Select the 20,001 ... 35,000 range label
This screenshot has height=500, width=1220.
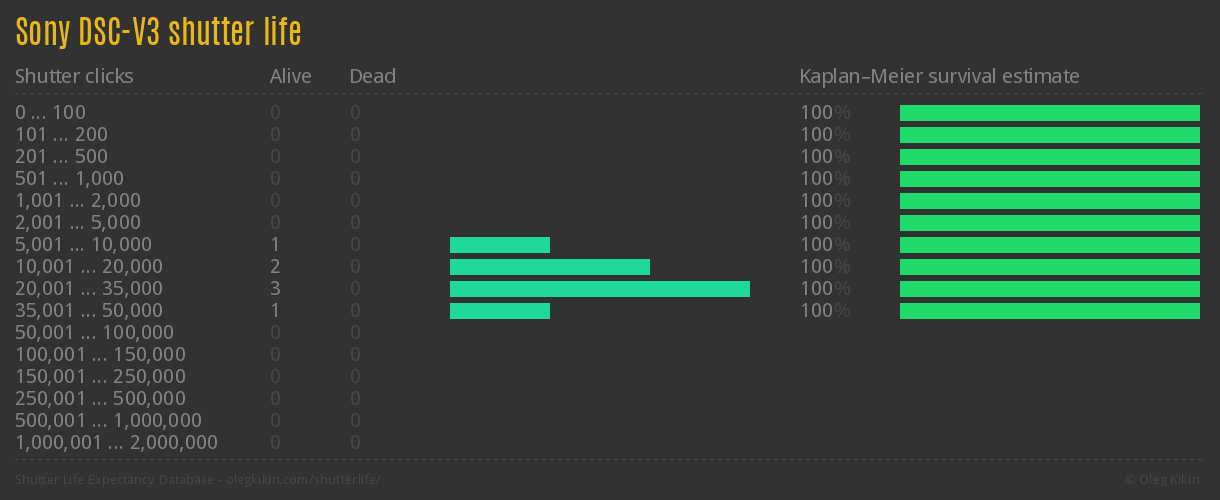pyautogui.click(x=88, y=289)
